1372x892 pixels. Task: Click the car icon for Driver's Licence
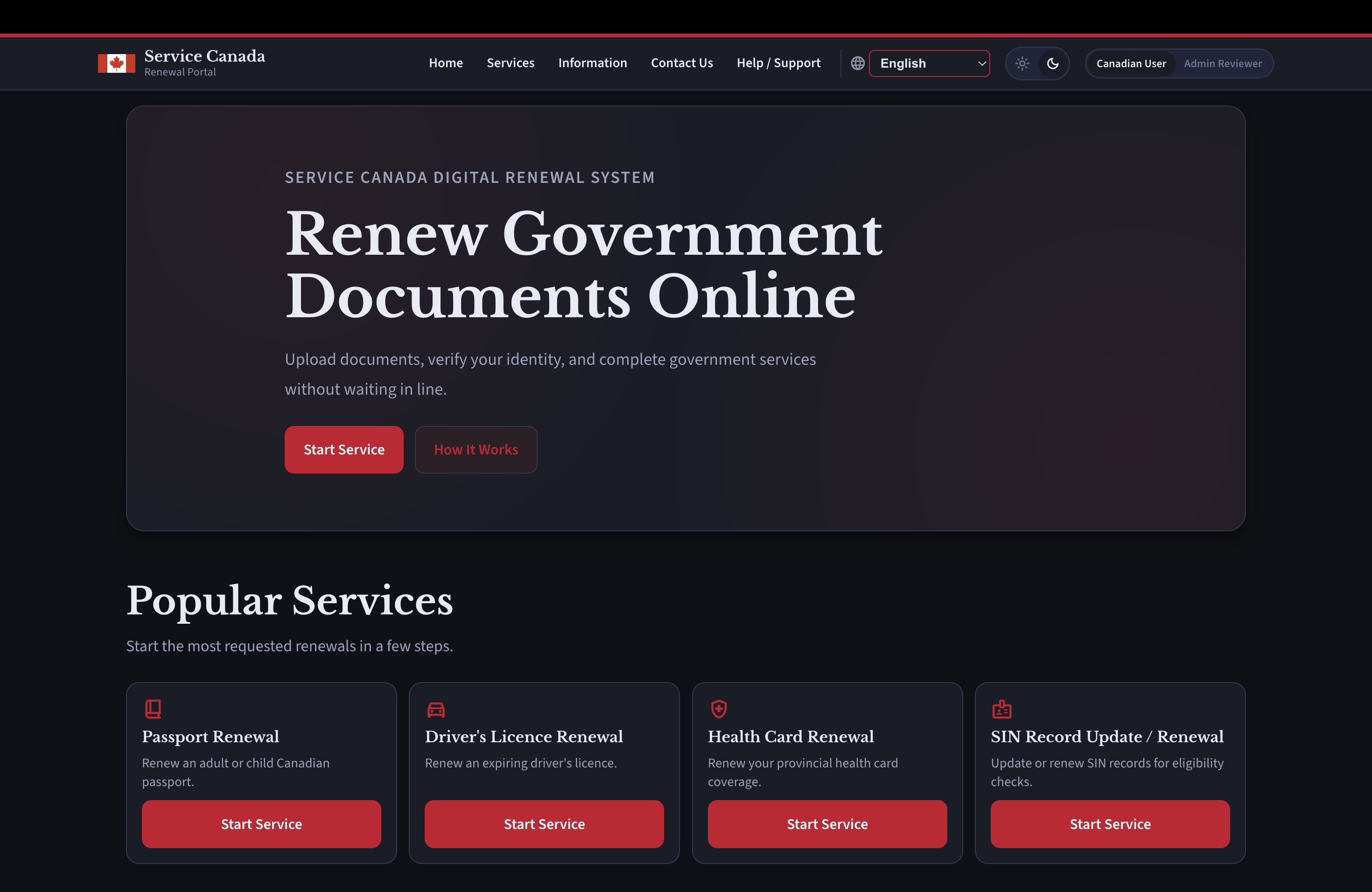(x=436, y=709)
